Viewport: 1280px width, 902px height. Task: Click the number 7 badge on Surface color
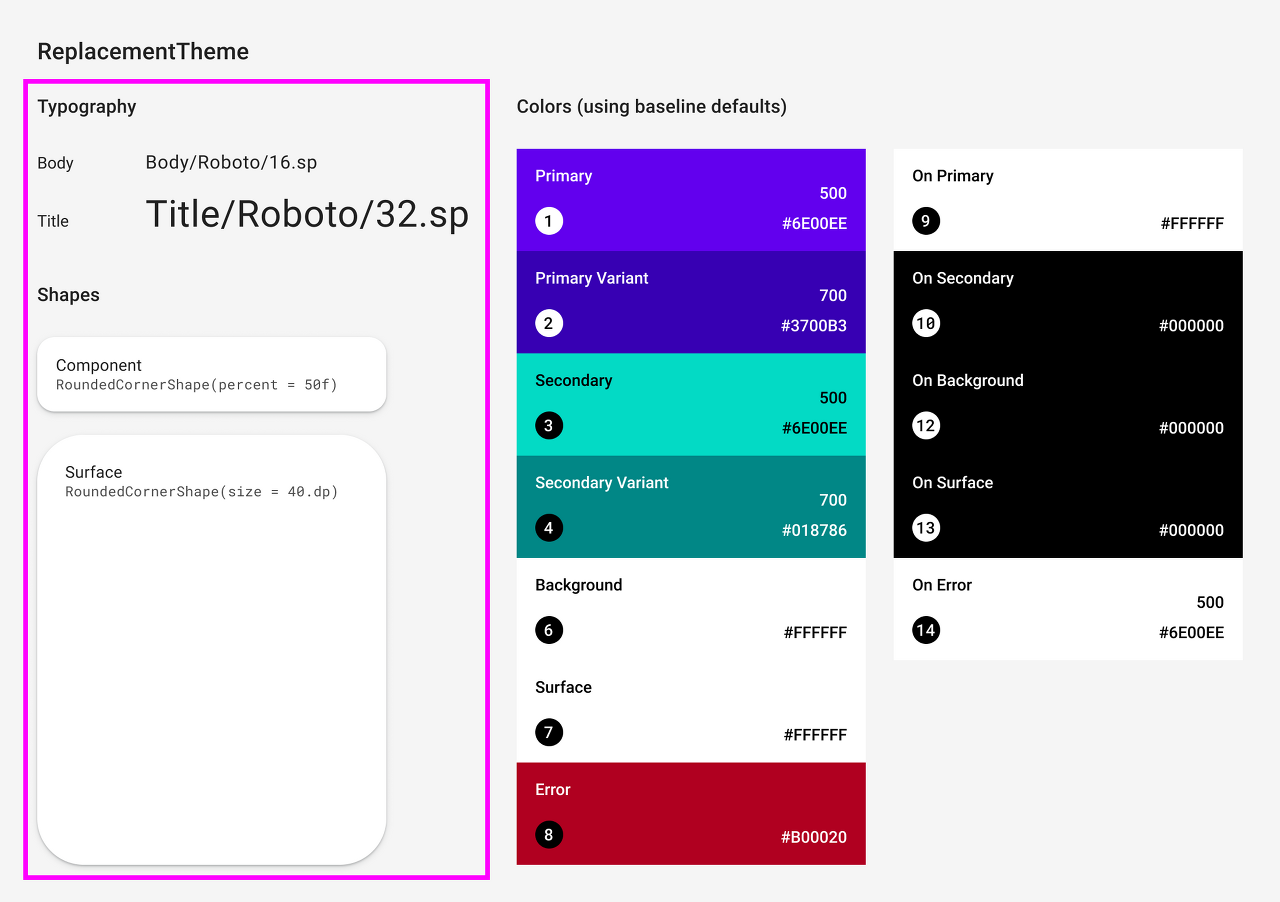click(x=549, y=732)
